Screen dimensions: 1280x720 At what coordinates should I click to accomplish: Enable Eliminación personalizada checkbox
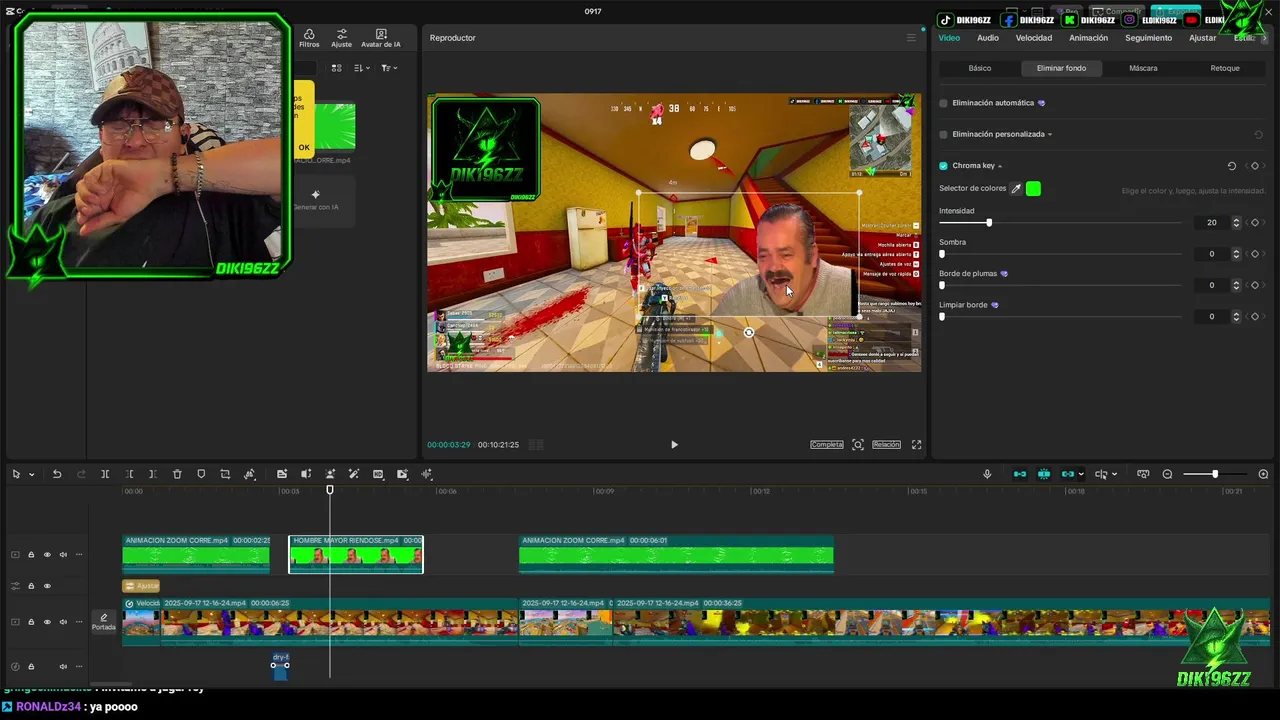pos(943,134)
